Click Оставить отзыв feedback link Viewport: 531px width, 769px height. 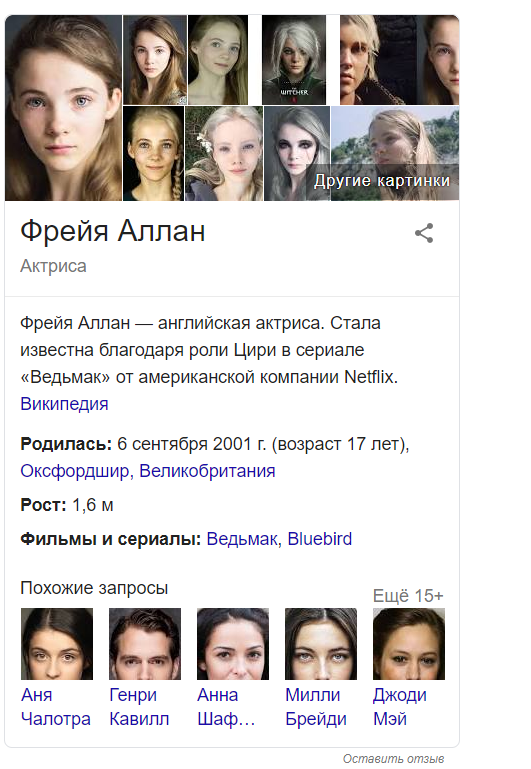point(393,759)
